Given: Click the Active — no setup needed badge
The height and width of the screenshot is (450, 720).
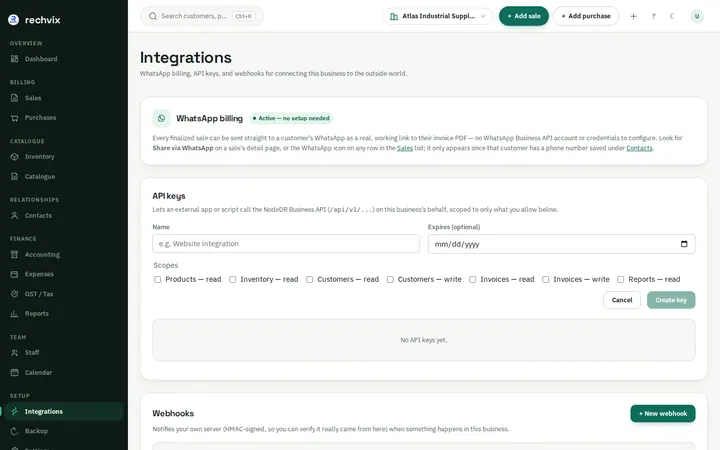Looking at the screenshot, I should [291, 118].
